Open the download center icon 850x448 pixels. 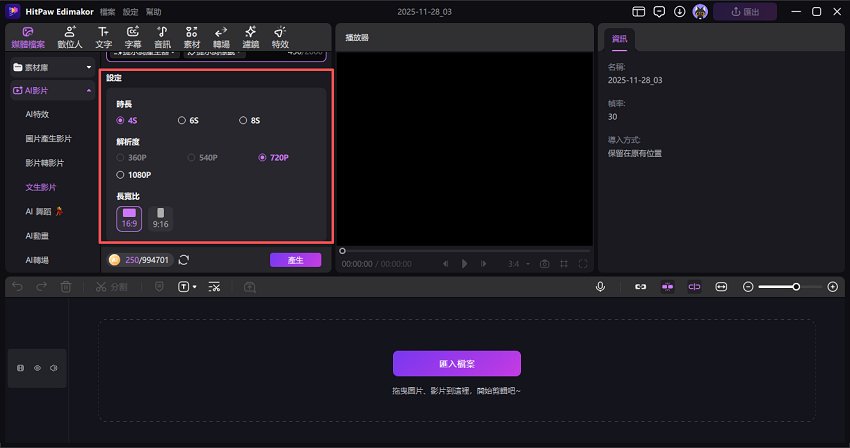click(x=679, y=11)
